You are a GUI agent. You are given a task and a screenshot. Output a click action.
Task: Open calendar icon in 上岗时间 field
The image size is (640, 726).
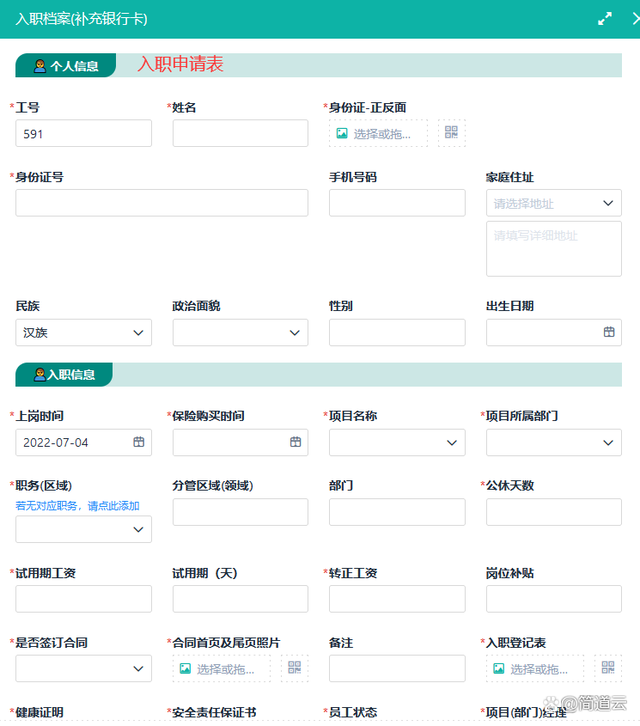[139, 442]
